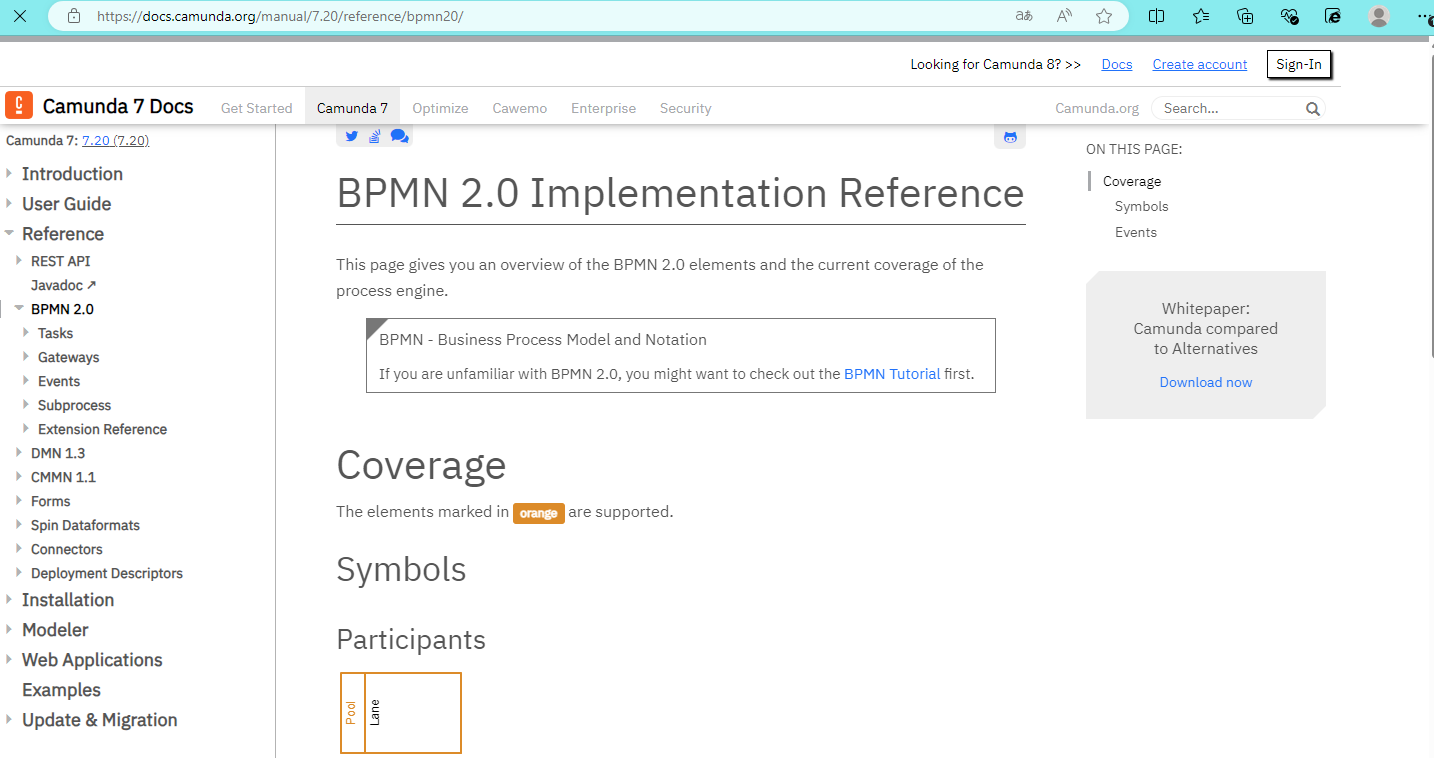Stop loading page with X icon
This screenshot has width=1434, height=758.
click(19, 16)
